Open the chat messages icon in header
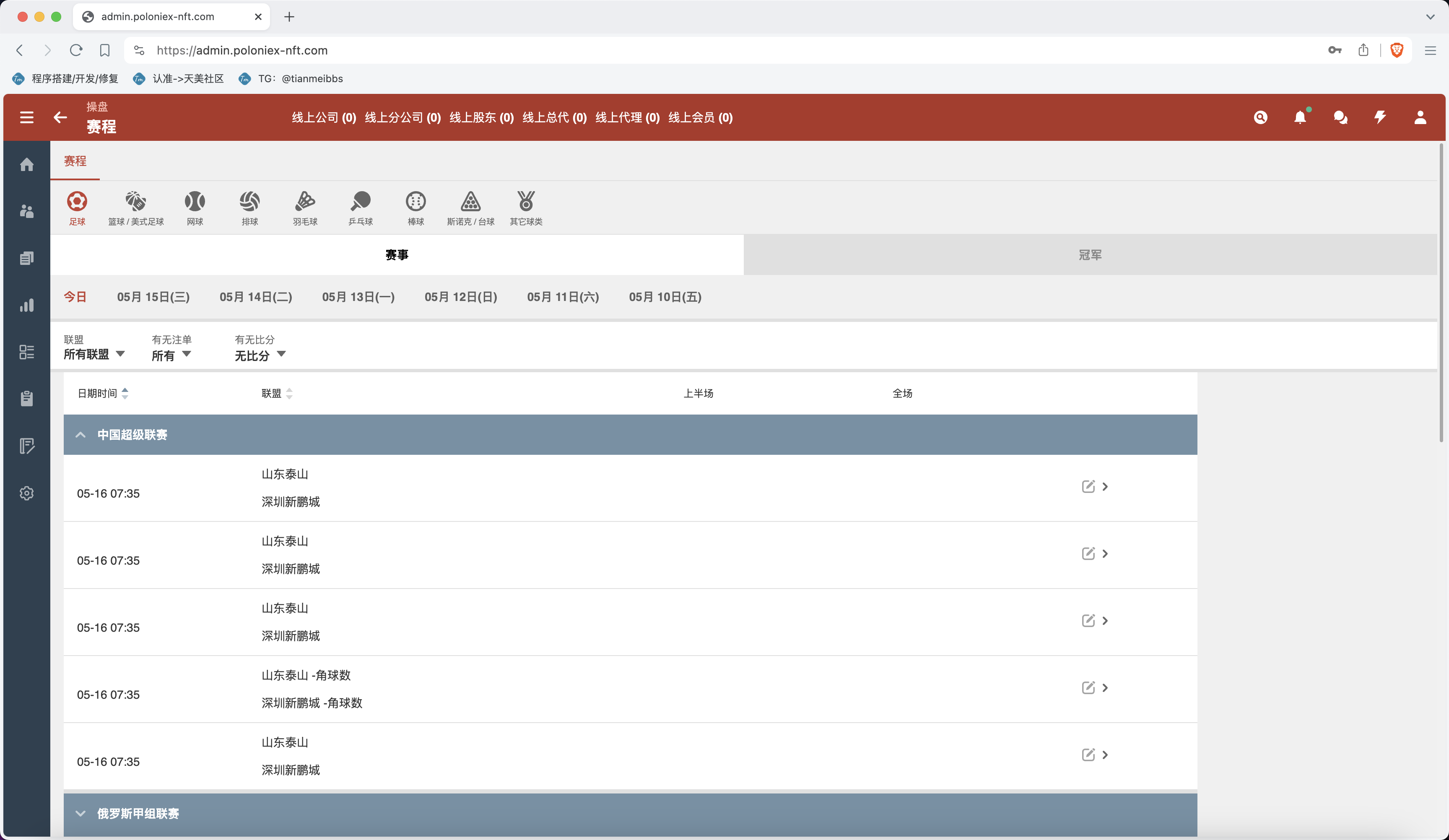 pyautogui.click(x=1340, y=118)
